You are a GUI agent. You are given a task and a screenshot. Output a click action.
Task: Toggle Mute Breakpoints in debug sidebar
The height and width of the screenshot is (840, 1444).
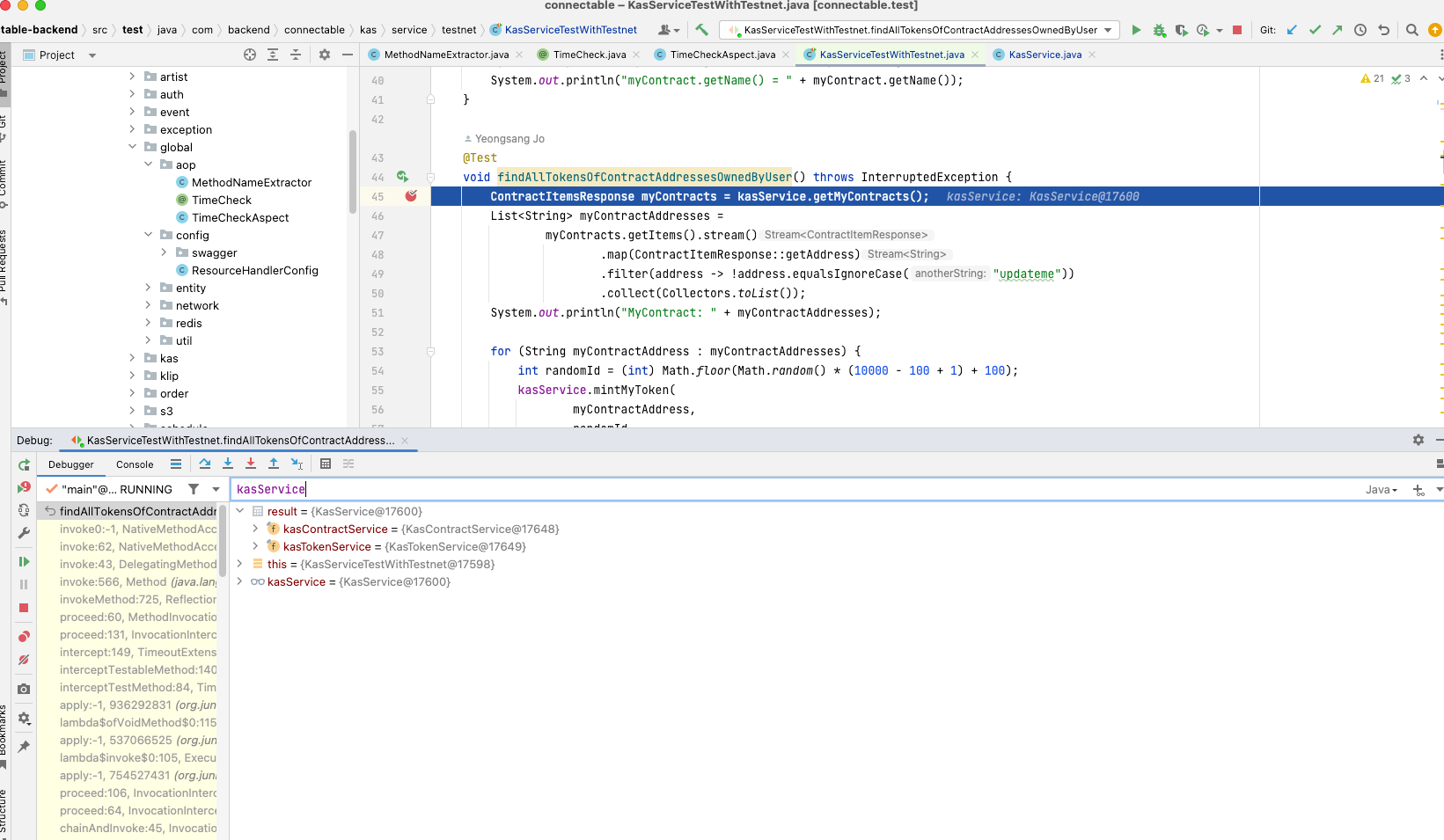[x=24, y=660]
